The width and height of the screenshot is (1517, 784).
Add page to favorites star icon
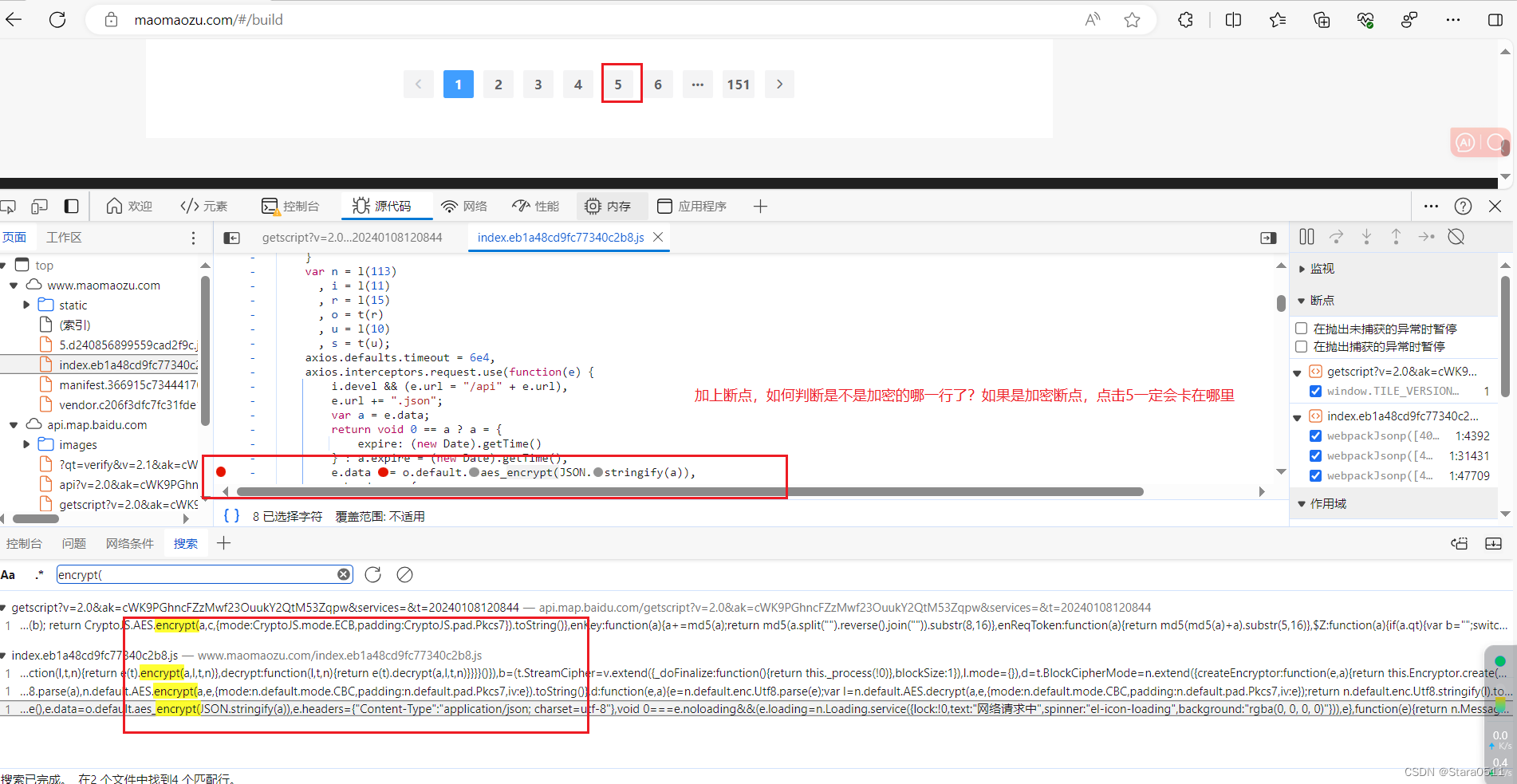1132,20
